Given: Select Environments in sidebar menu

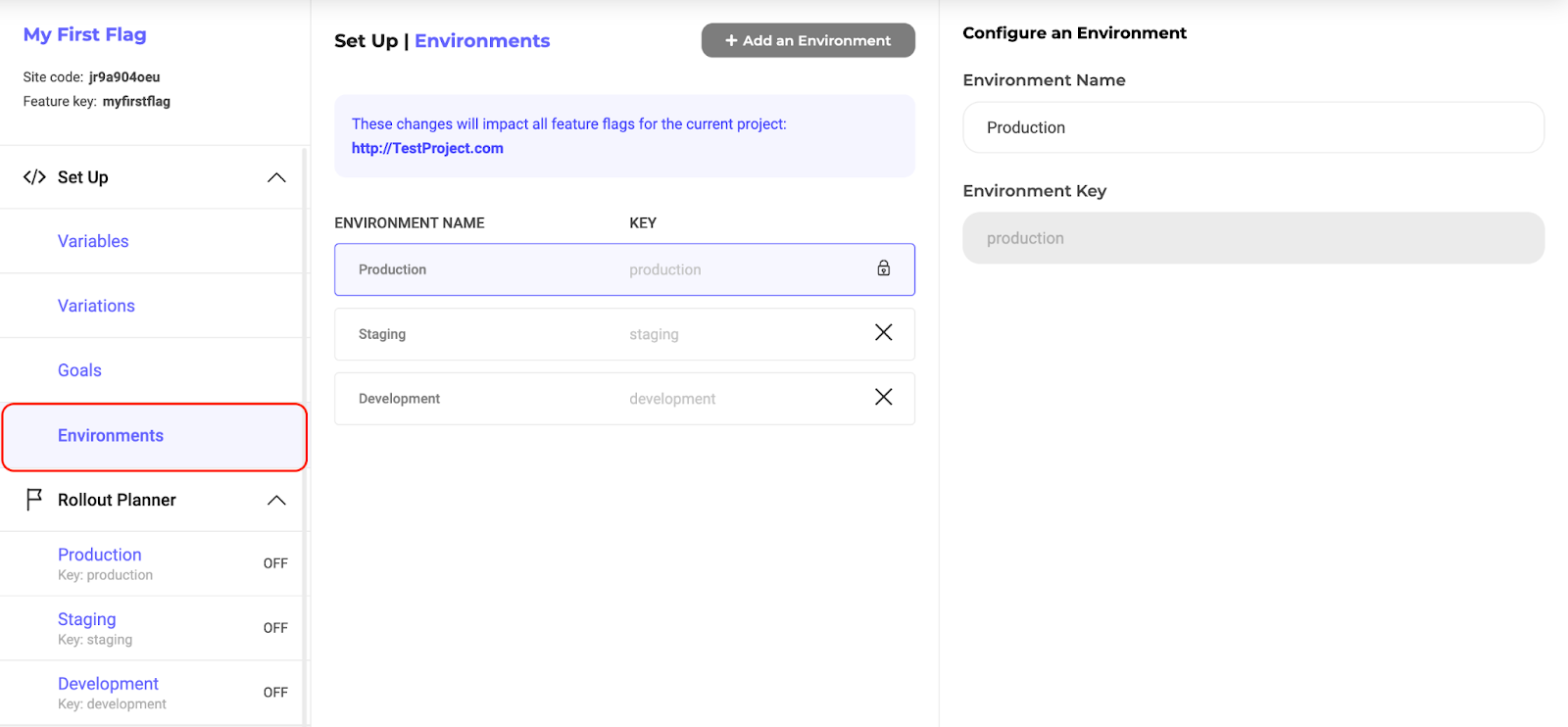Looking at the screenshot, I should tap(111, 436).
